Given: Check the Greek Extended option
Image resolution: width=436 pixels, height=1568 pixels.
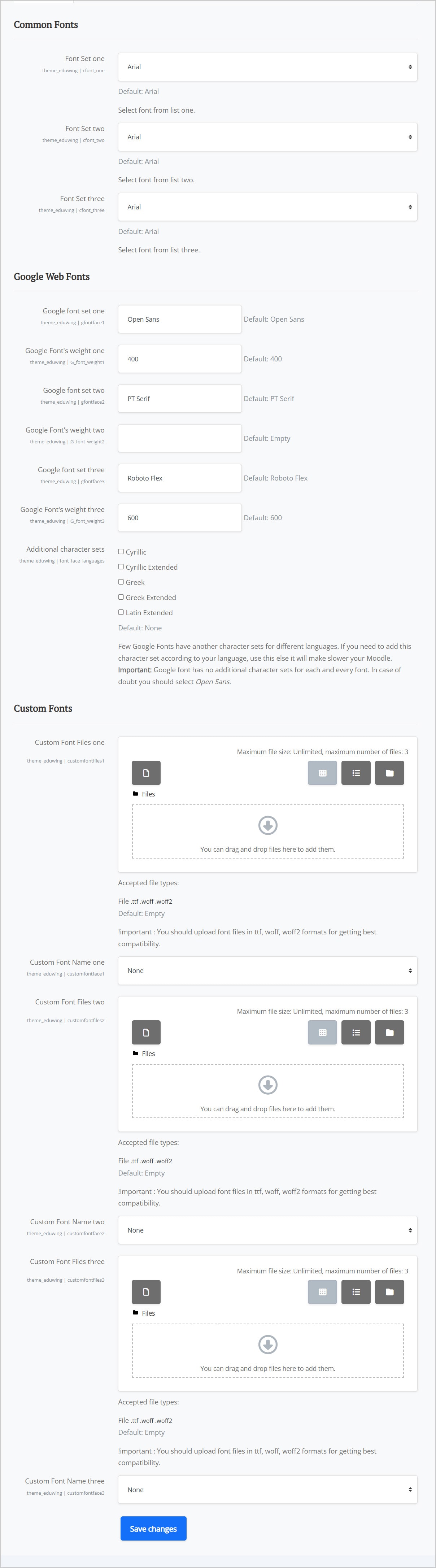Looking at the screenshot, I should pyautogui.click(x=121, y=597).
